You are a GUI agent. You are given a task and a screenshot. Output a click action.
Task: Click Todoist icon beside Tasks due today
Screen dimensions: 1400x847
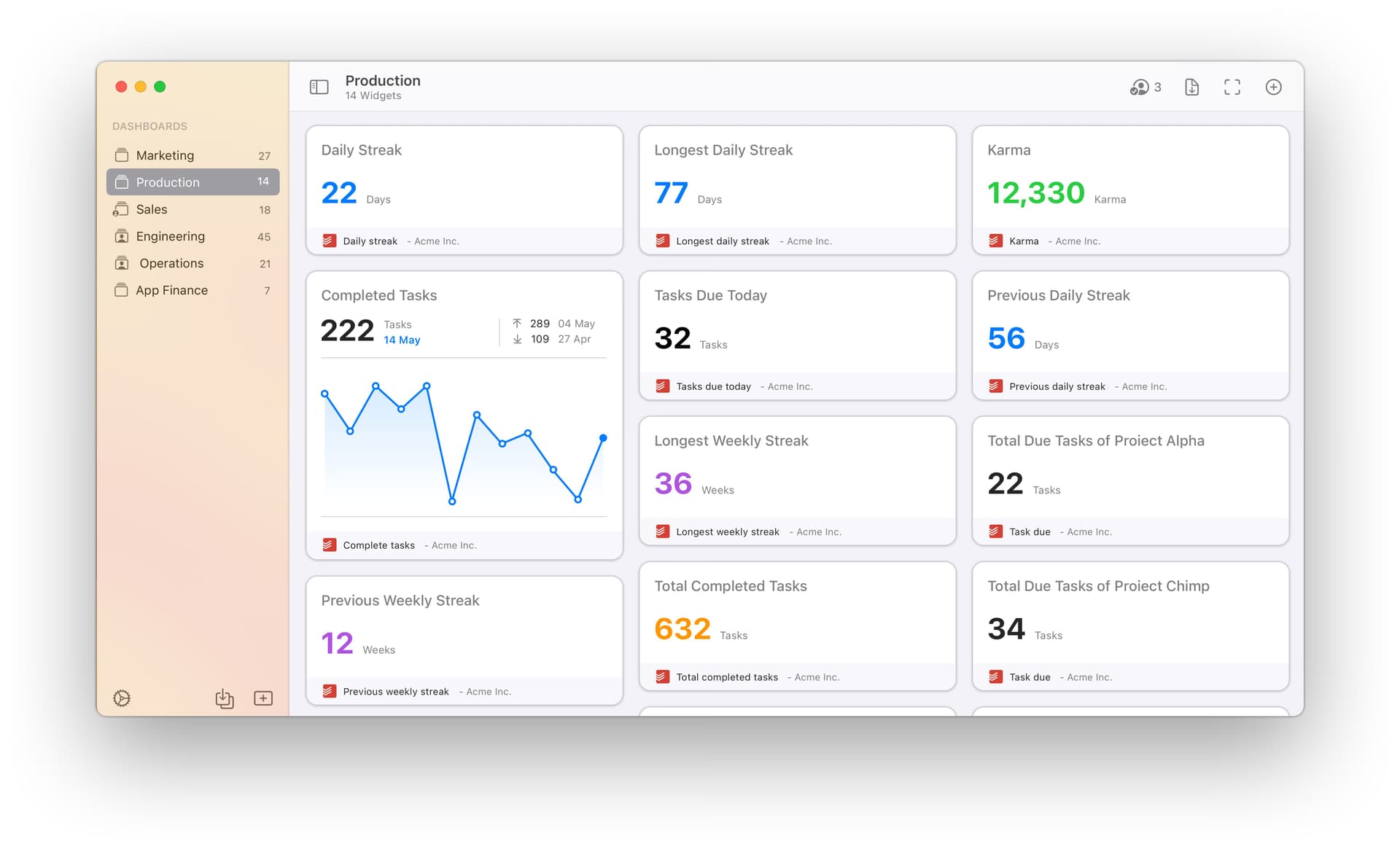click(662, 386)
